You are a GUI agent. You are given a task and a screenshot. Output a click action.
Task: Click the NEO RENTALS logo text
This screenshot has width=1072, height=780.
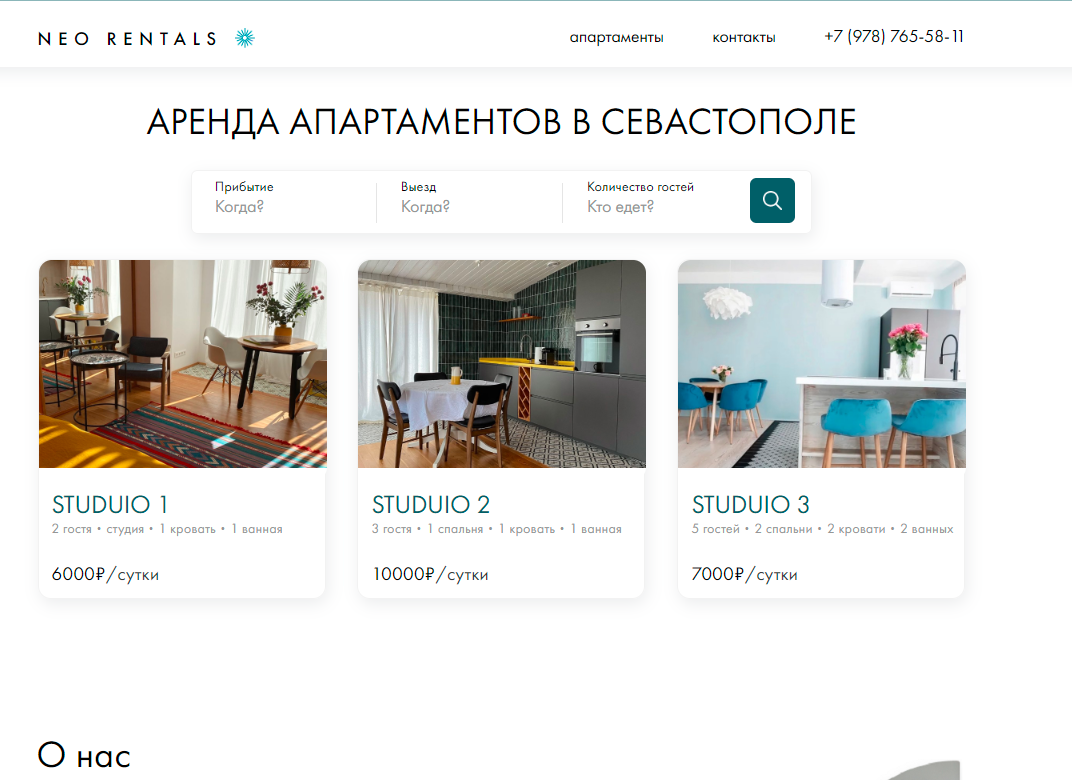[x=127, y=39]
